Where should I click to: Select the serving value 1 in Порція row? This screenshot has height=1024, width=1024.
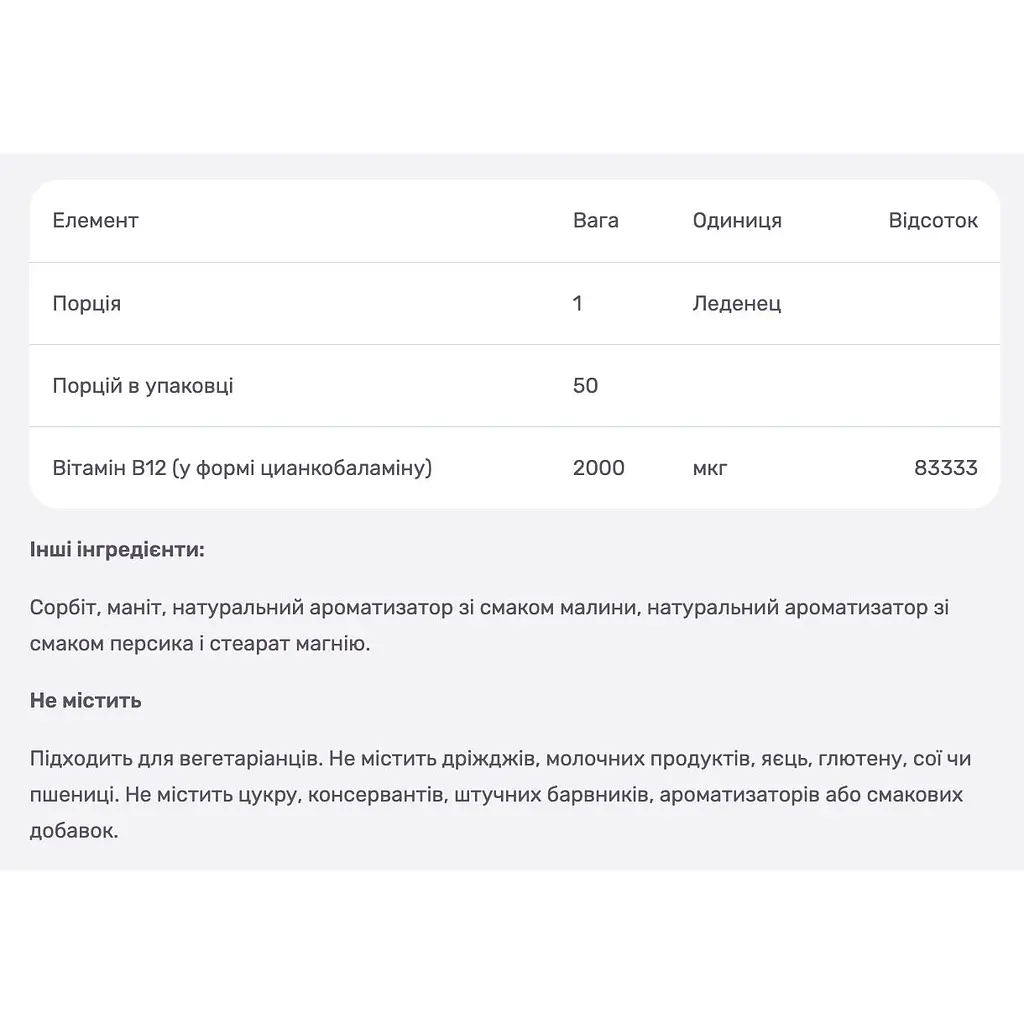pos(577,303)
